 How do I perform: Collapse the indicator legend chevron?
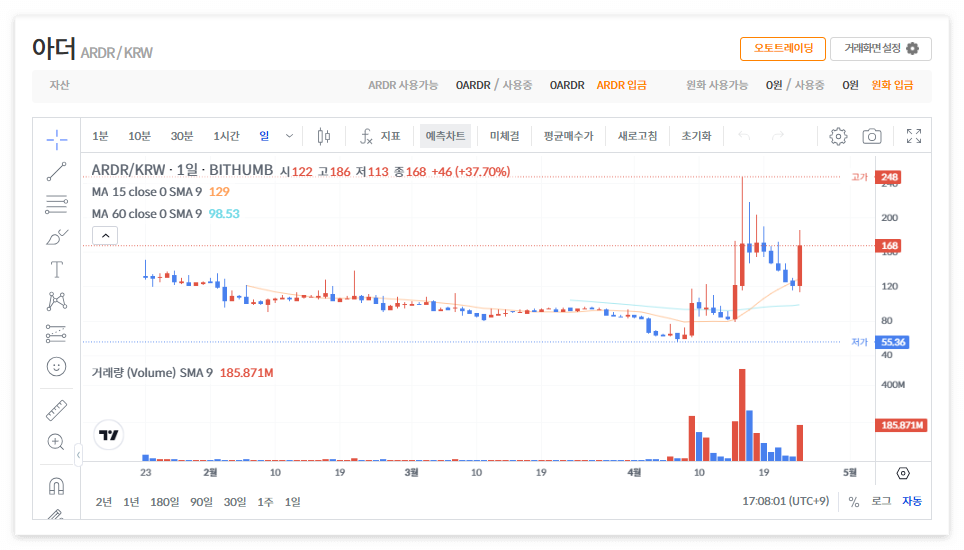click(105, 235)
